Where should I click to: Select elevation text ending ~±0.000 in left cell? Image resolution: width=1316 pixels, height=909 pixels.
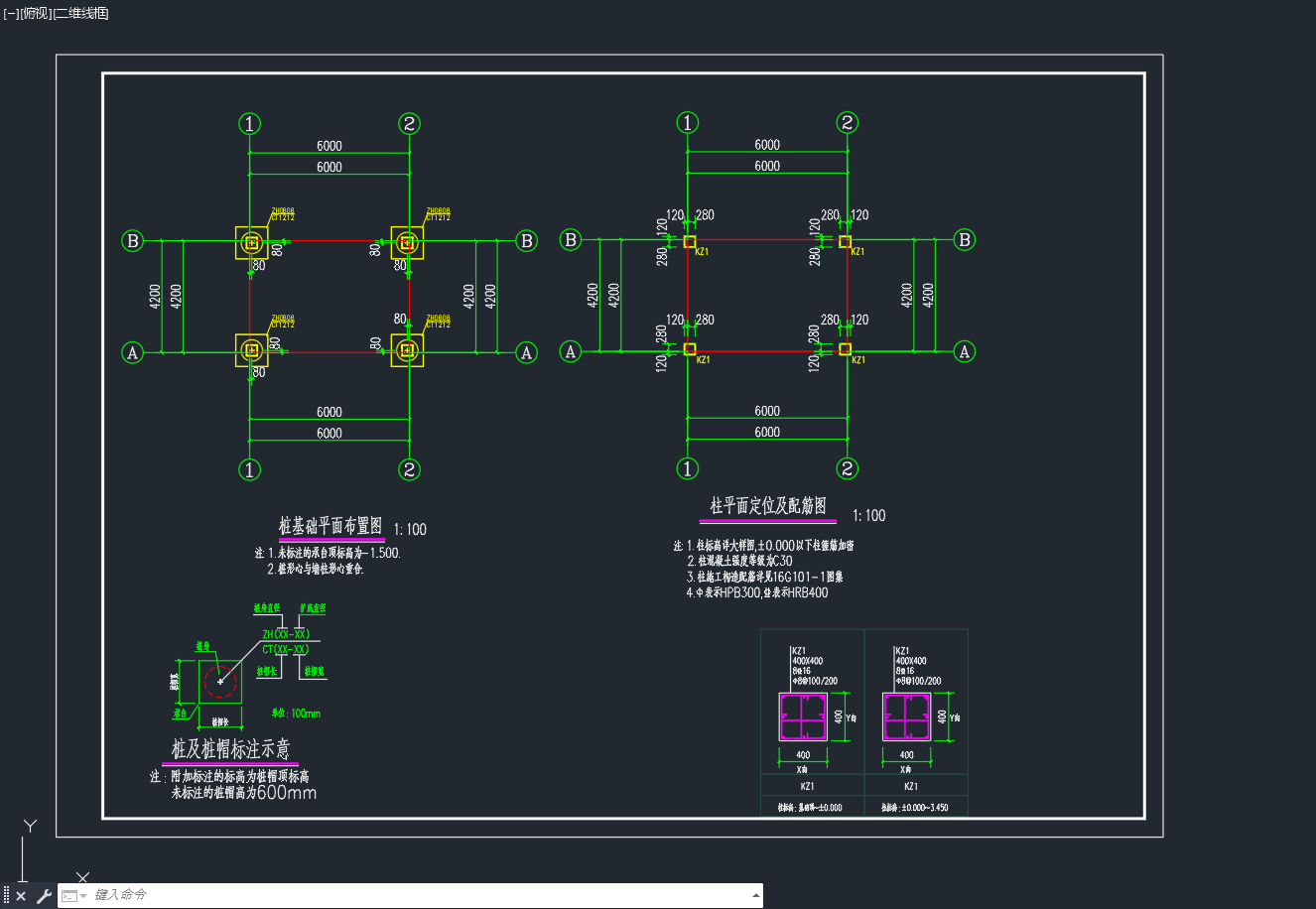click(x=810, y=808)
